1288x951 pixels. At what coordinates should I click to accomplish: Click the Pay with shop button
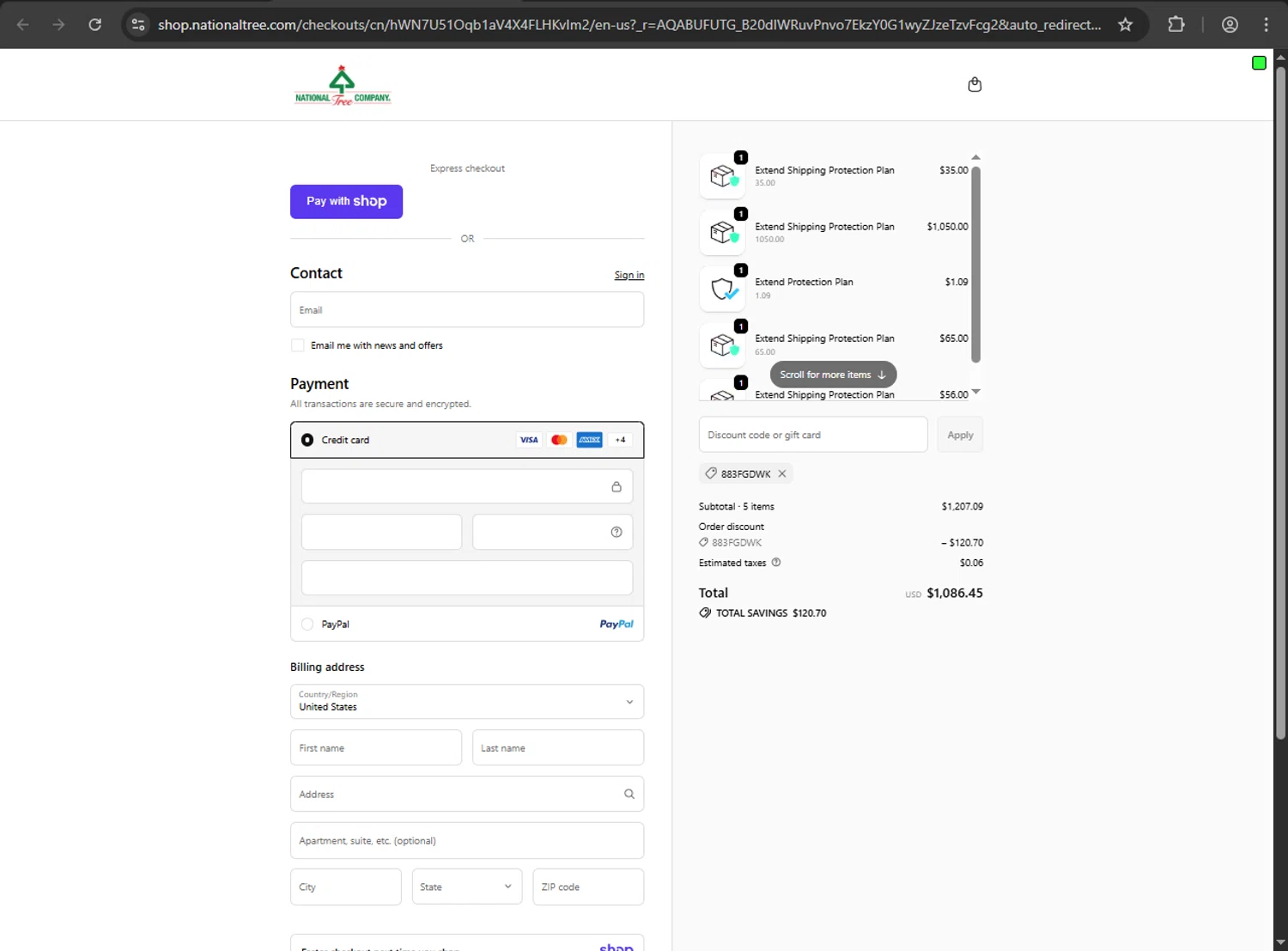[x=346, y=202]
